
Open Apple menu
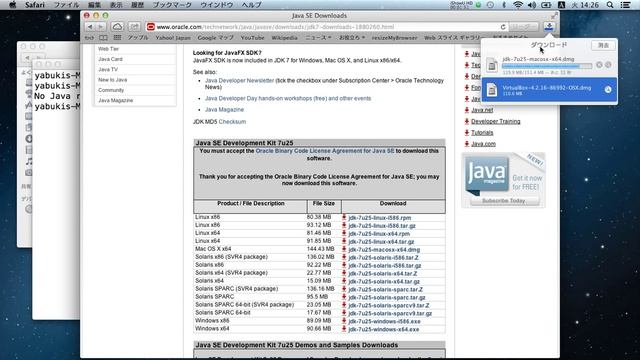point(13,5)
